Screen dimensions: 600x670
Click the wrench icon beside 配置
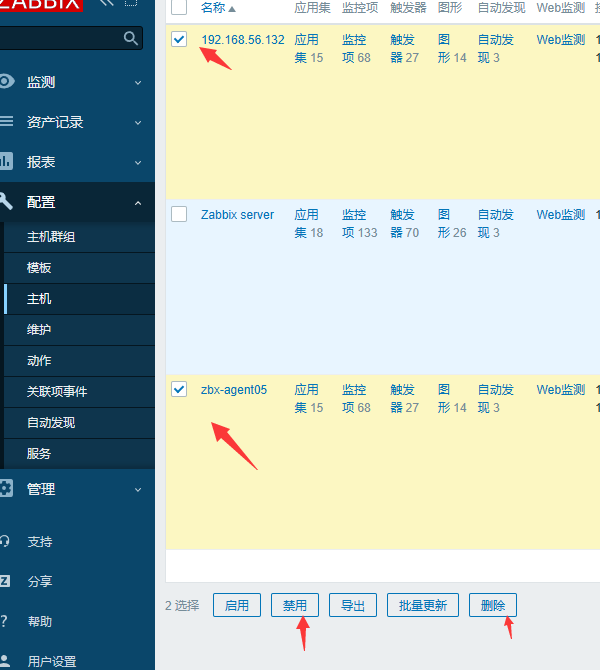6,201
